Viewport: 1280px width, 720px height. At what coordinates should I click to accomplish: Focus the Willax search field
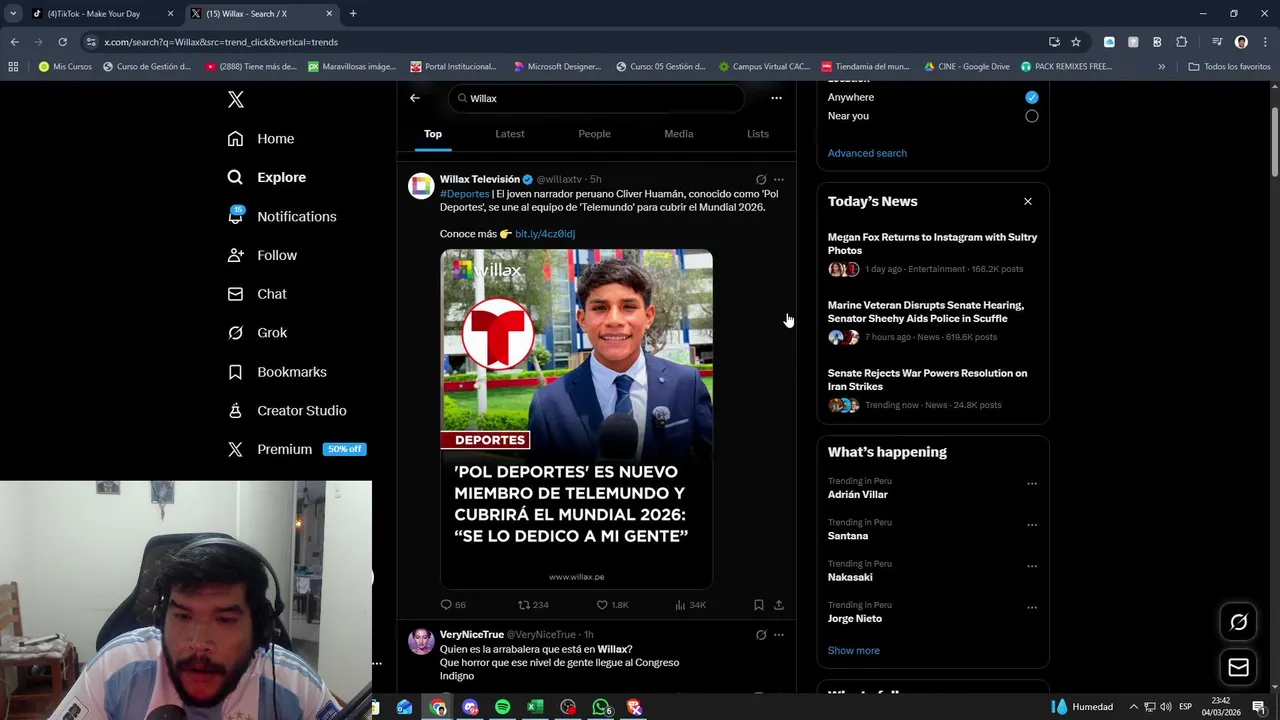(x=597, y=98)
